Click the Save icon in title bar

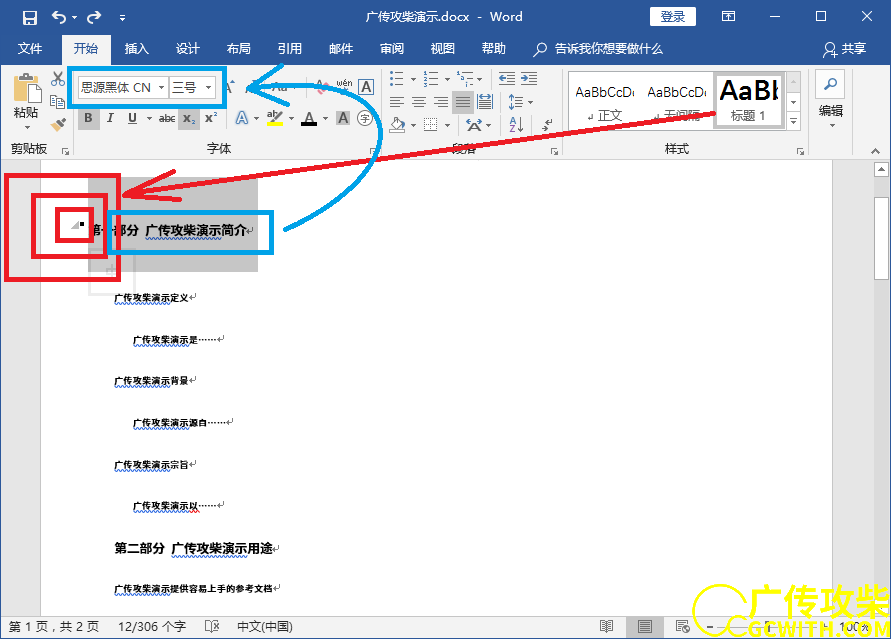point(30,17)
